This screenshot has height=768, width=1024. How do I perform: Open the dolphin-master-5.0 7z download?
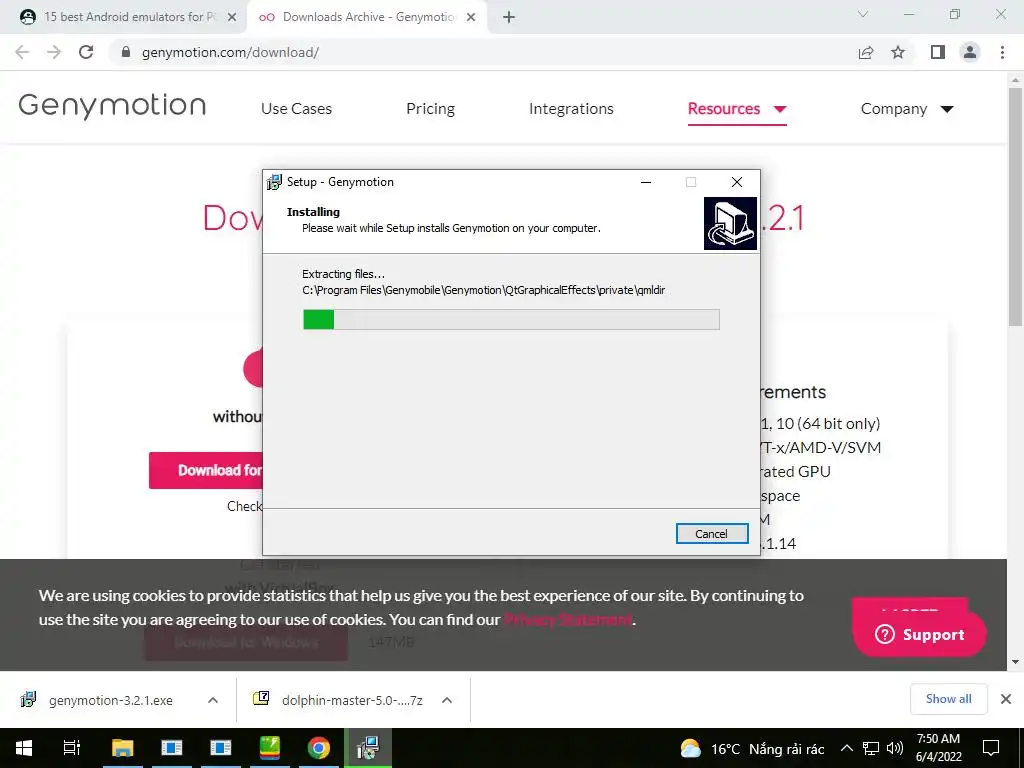(340, 700)
